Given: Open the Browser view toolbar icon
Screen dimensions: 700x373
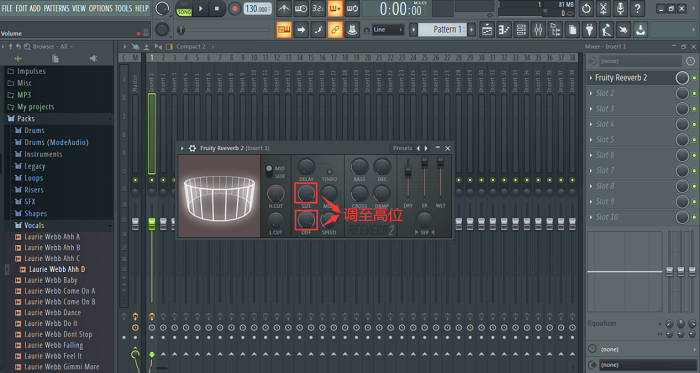Looking at the screenshot, I should tap(555, 30).
